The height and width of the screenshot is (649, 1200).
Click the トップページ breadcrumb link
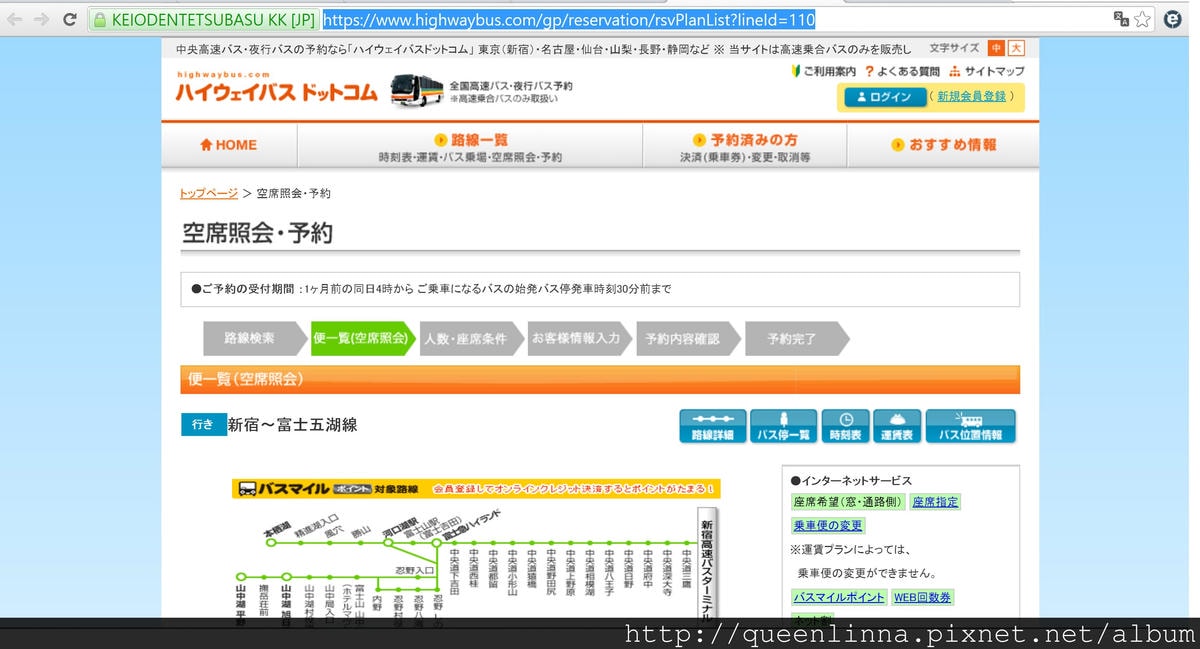click(209, 193)
